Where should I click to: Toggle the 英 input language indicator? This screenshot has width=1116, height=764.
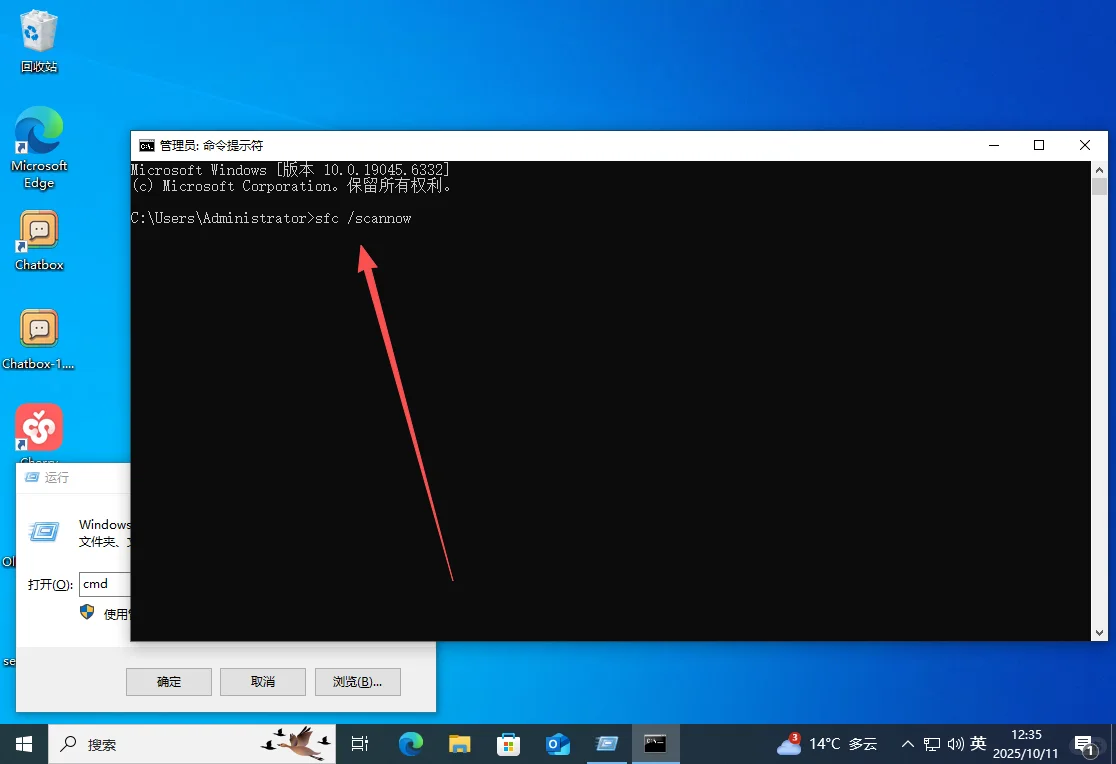[x=977, y=744]
